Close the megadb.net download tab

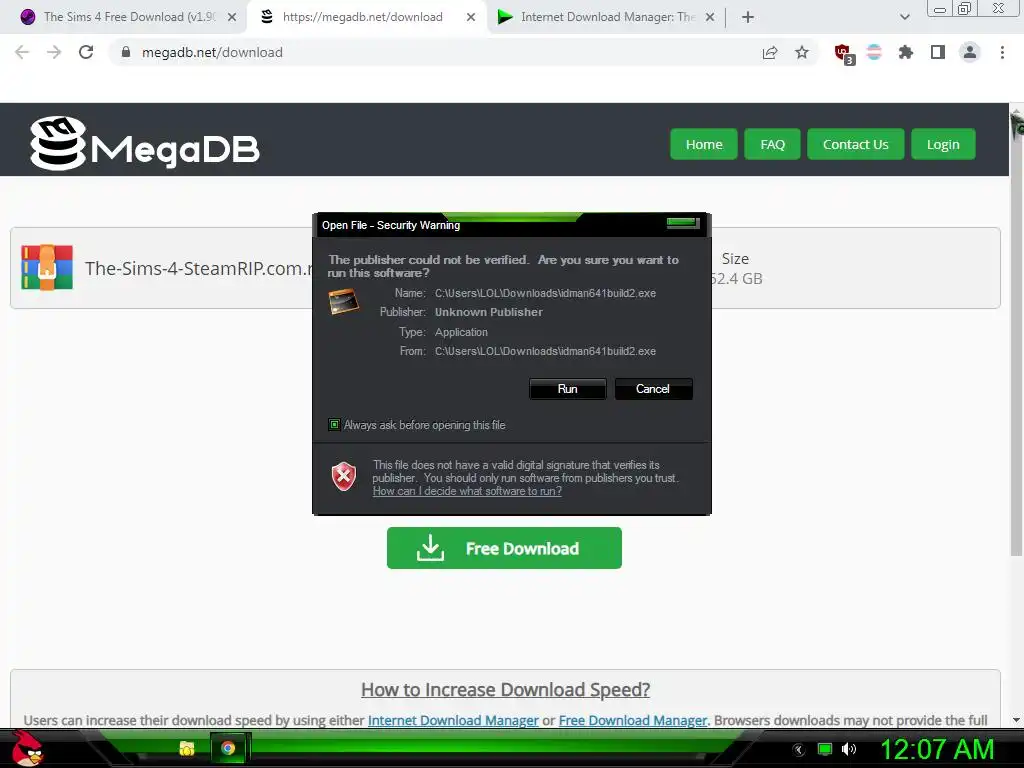pyautogui.click(x=471, y=17)
